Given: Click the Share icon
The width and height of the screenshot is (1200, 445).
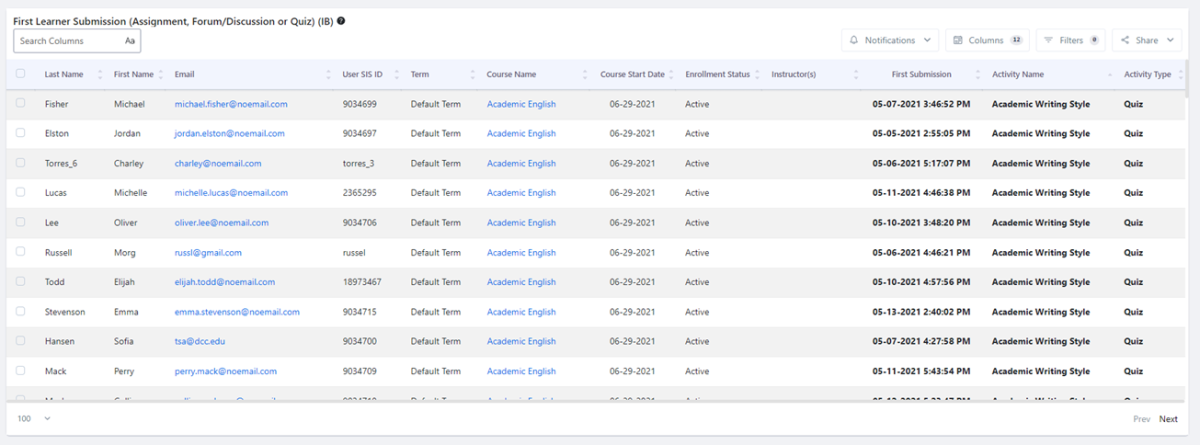Looking at the screenshot, I should pos(1125,40).
